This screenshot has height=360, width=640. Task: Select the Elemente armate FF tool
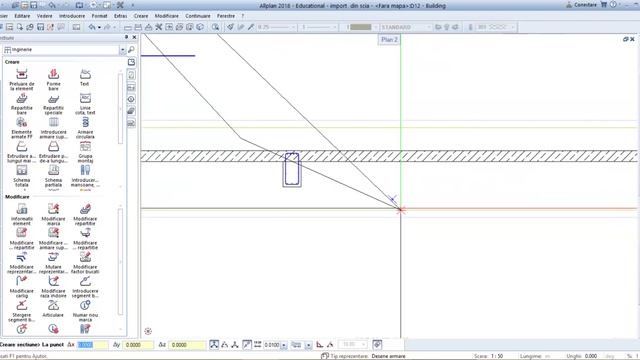tap(22, 128)
